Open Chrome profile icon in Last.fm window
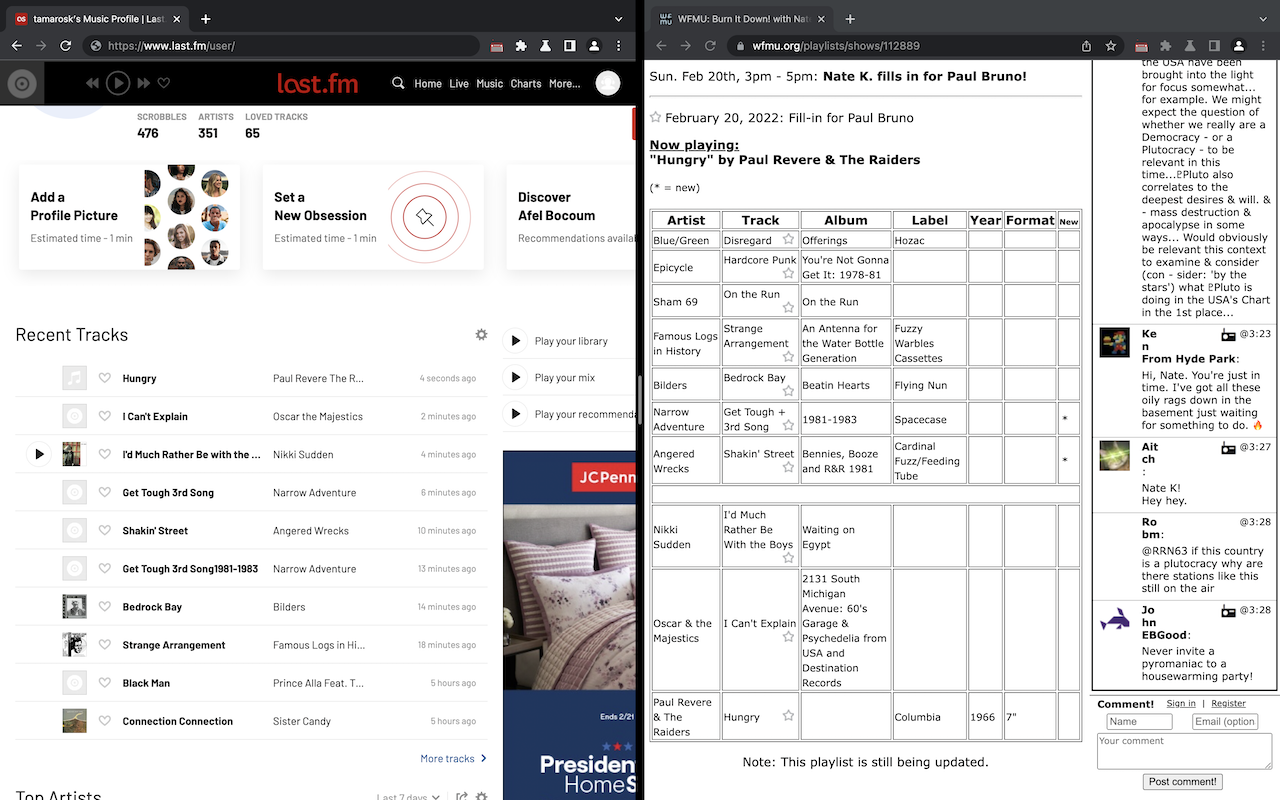Image resolution: width=1280 pixels, height=800 pixels. click(x=594, y=46)
